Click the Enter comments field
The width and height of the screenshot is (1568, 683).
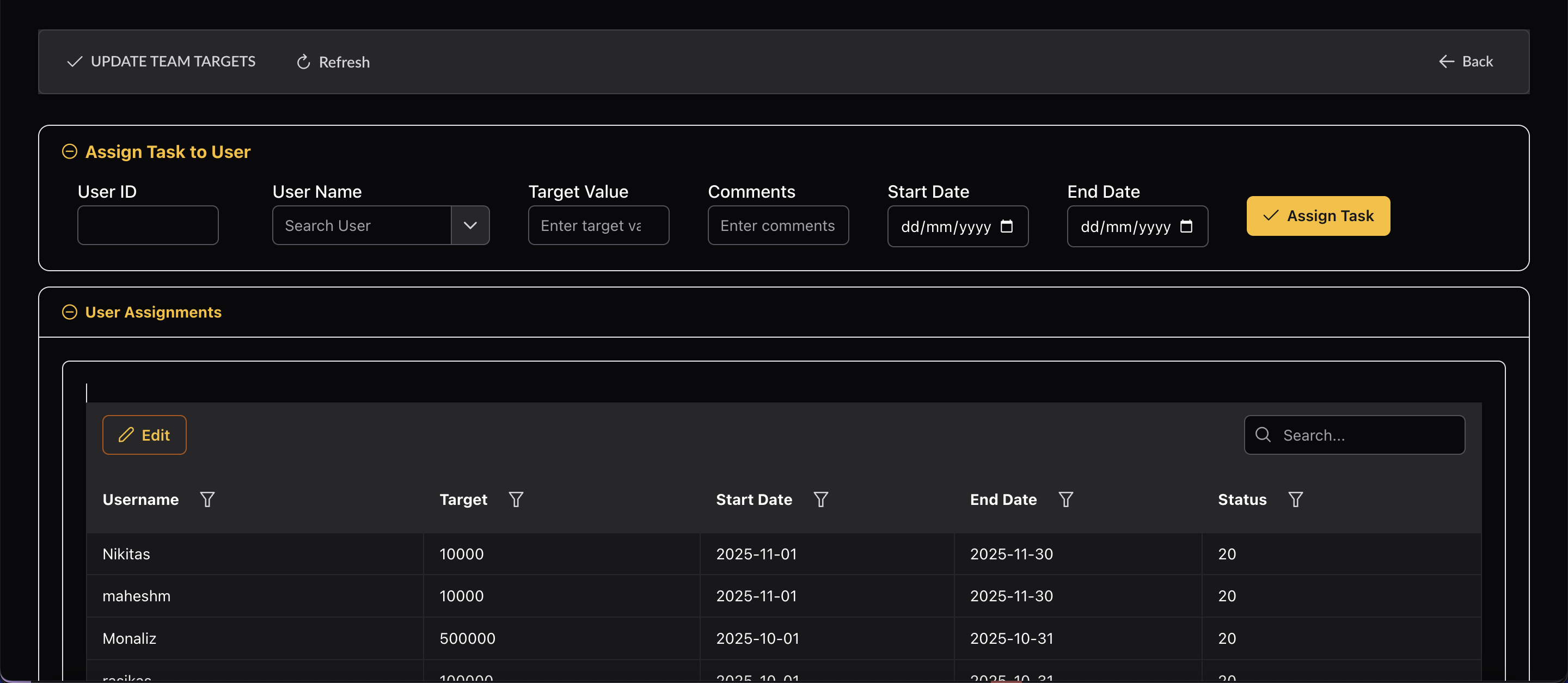777,225
